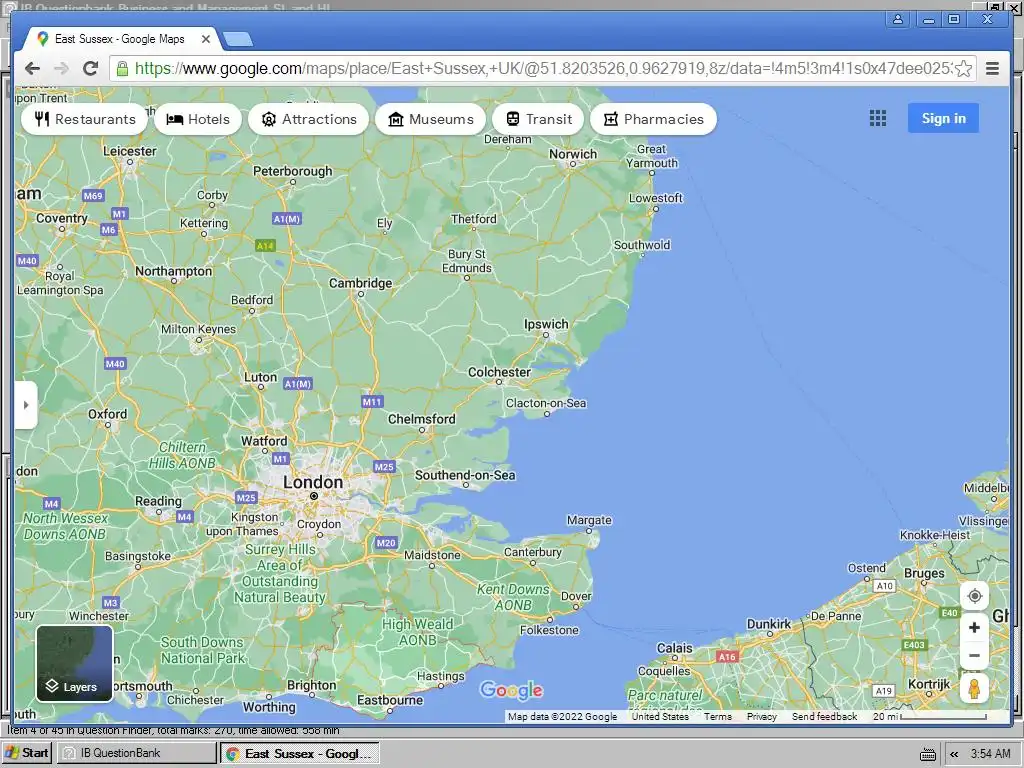The image size is (1024, 768).
Task: Click the Cambridge city label
Action: click(360, 283)
